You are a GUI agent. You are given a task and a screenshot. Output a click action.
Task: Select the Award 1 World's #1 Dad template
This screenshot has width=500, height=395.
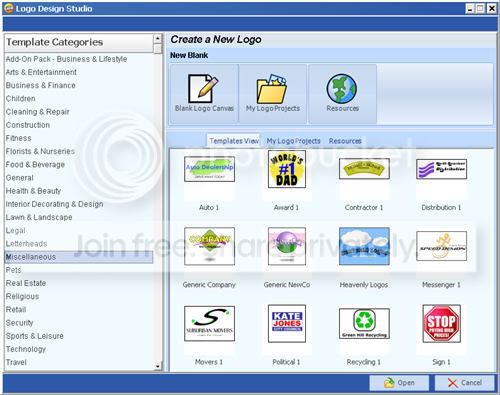287,169
